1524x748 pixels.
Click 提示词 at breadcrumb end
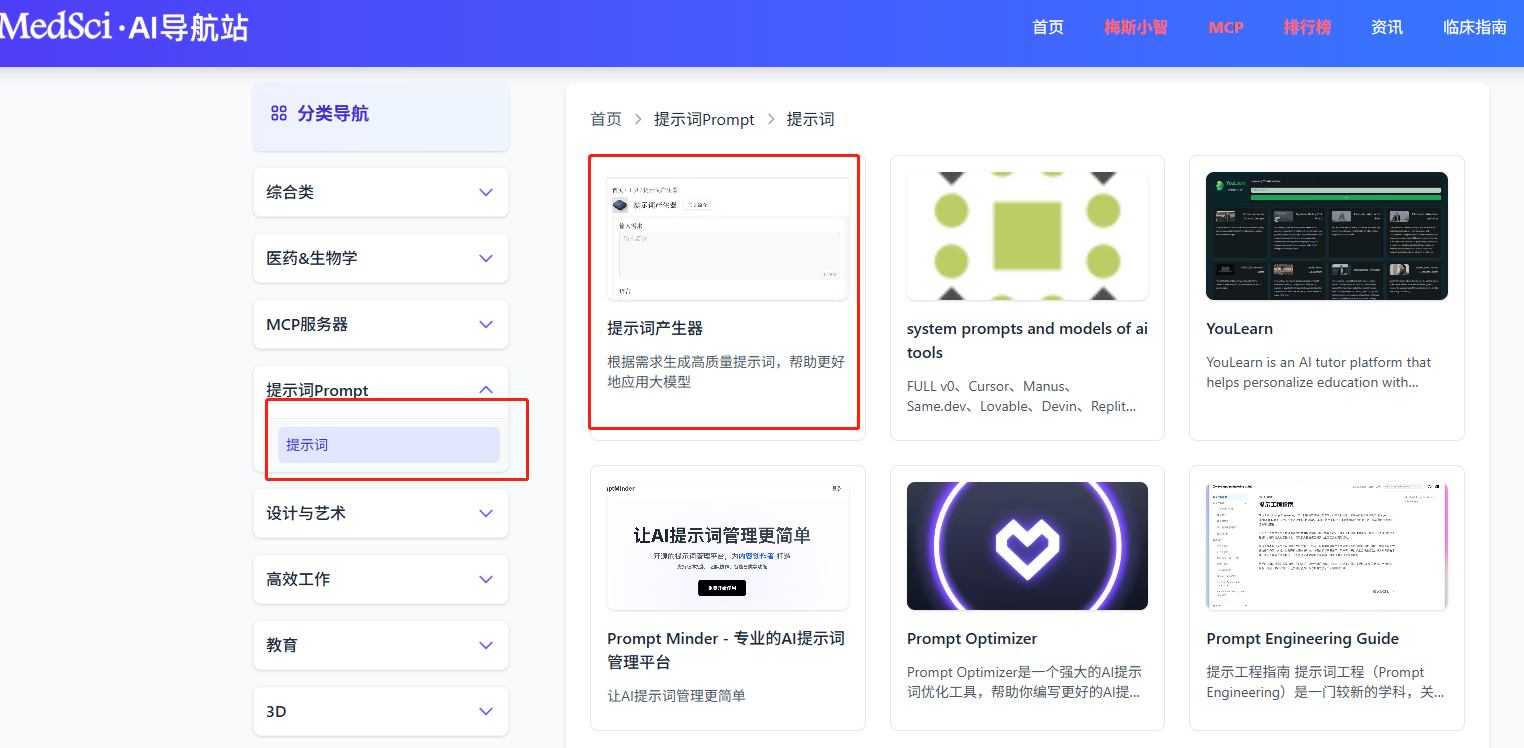point(810,119)
